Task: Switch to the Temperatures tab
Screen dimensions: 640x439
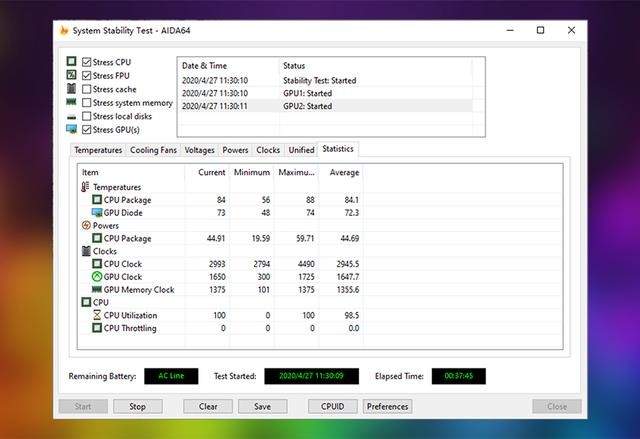Action: coord(98,150)
